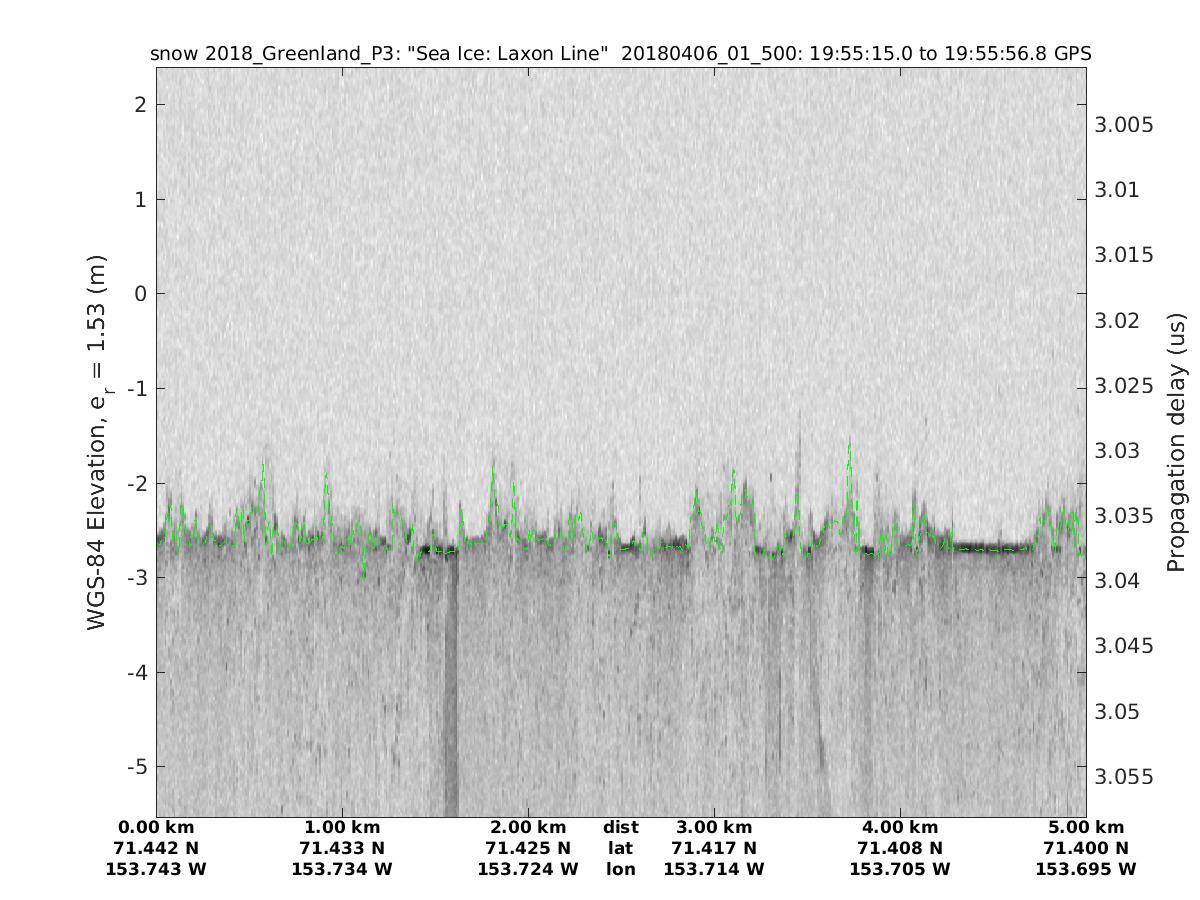
Task: Select the 0.00 km x-axis tick label
Action: click(x=156, y=827)
